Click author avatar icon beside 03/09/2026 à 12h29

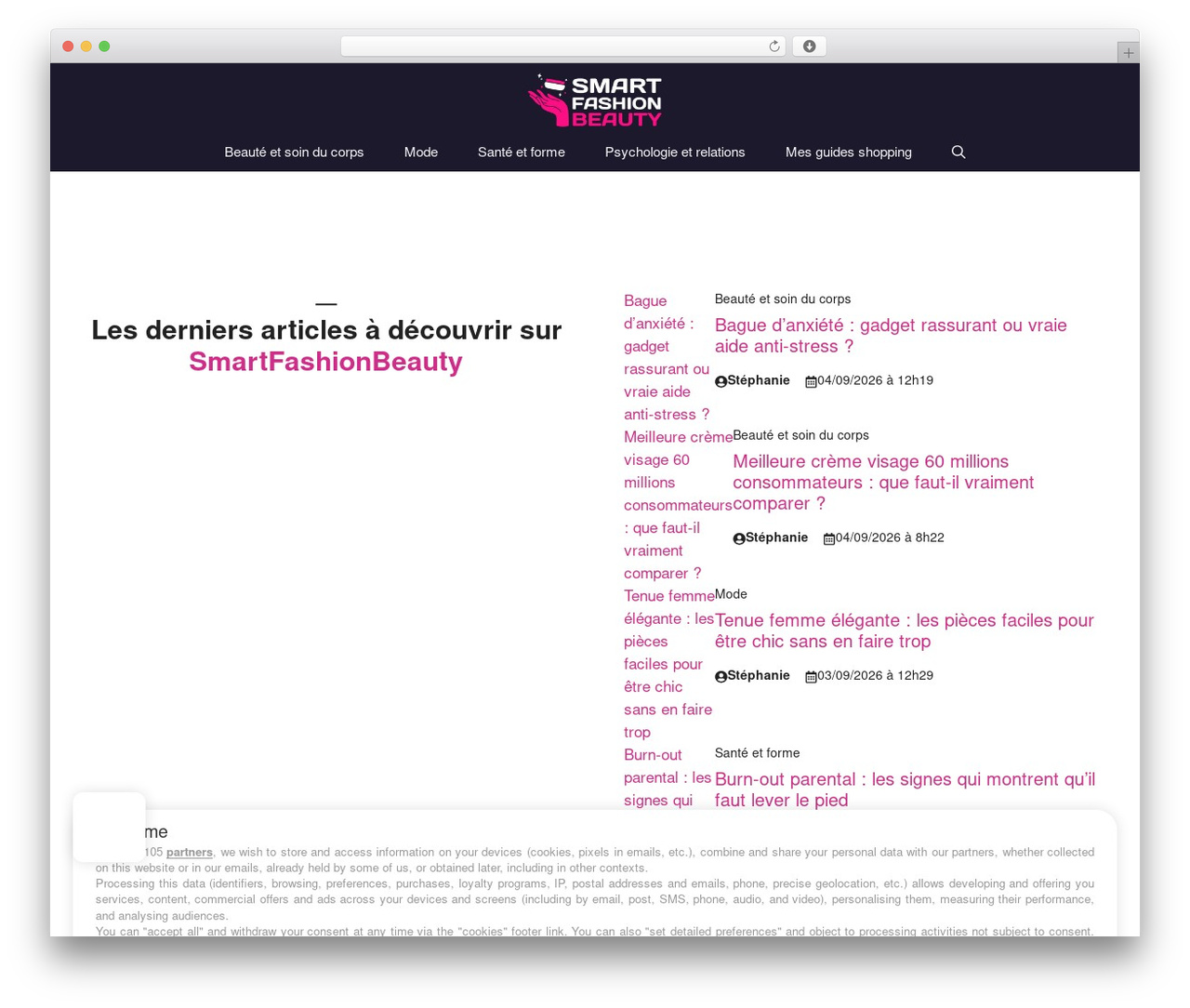721,676
